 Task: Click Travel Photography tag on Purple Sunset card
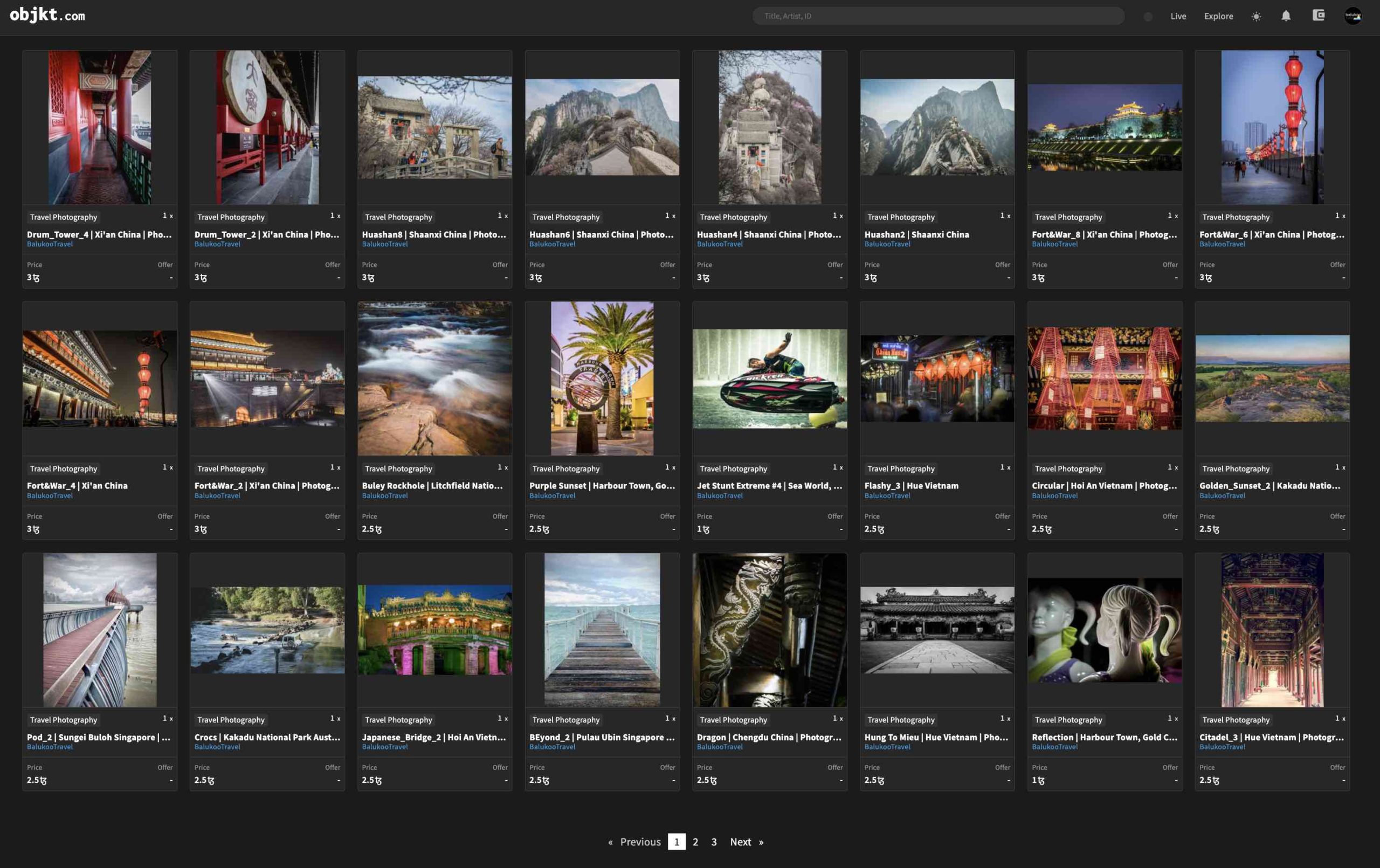point(565,469)
